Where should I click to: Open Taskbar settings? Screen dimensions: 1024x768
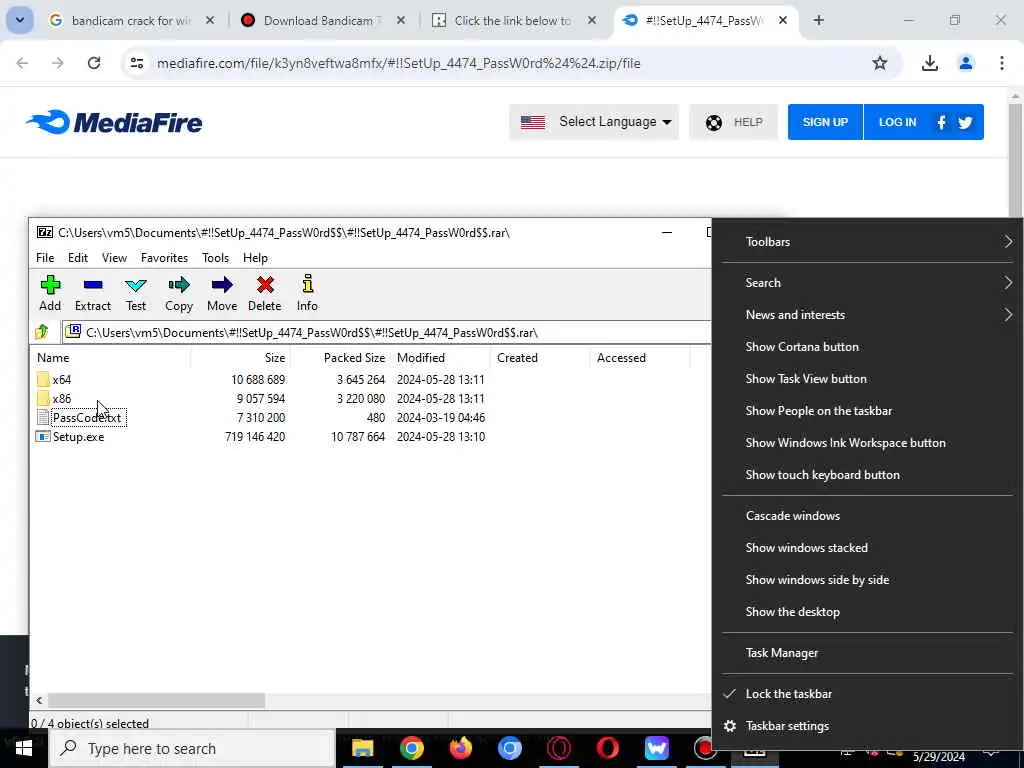click(867, 726)
